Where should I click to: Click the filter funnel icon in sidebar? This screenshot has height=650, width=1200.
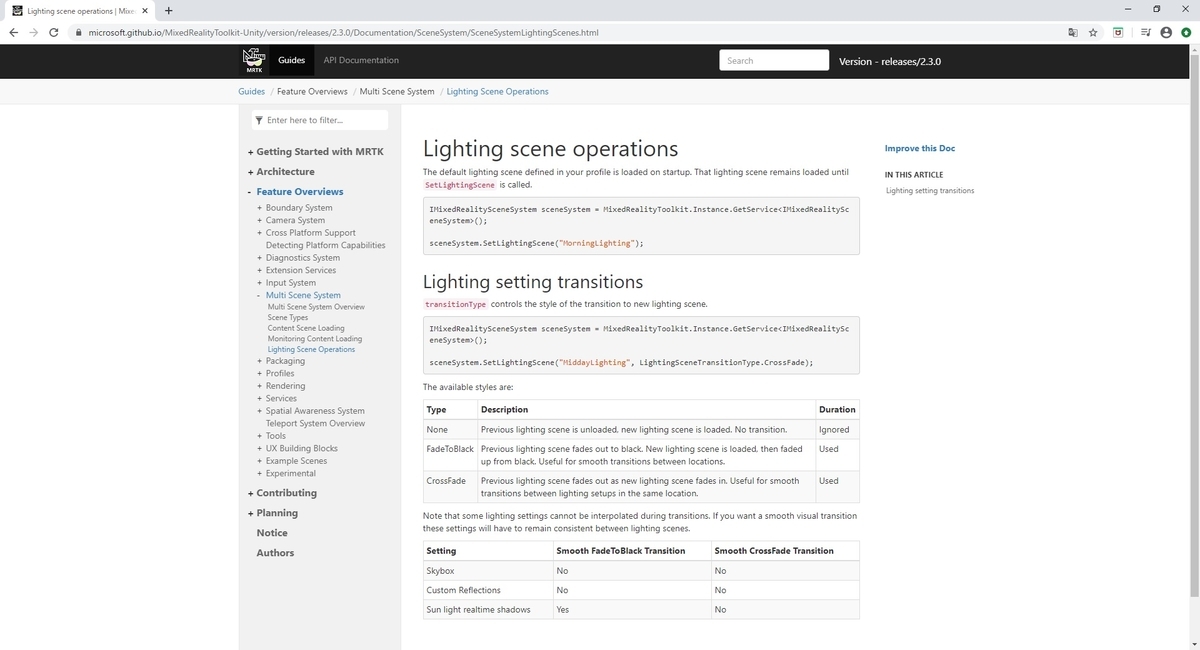point(259,120)
